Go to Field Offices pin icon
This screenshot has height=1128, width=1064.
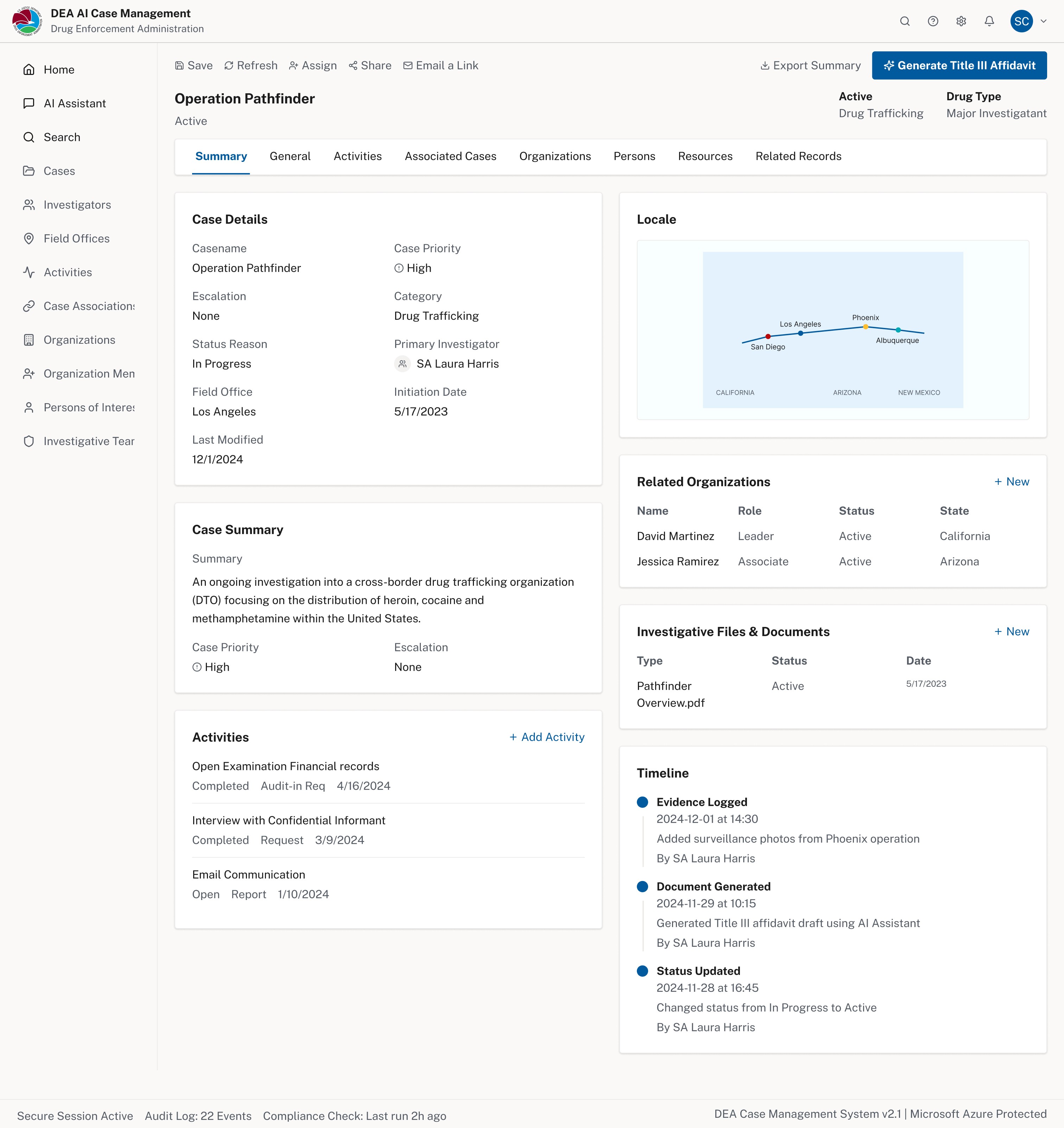[29, 238]
